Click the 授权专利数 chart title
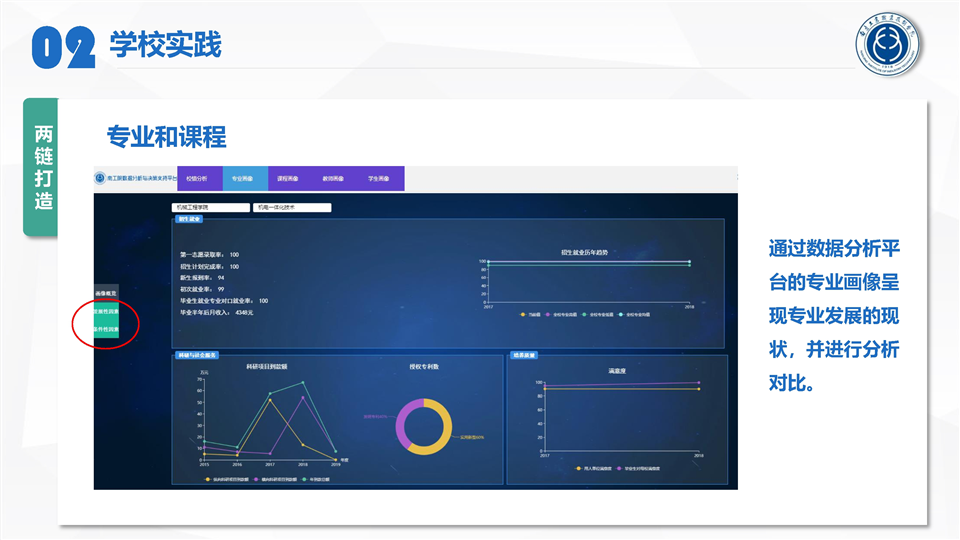Image resolution: width=960 pixels, height=540 pixels. tap(424, 367)
